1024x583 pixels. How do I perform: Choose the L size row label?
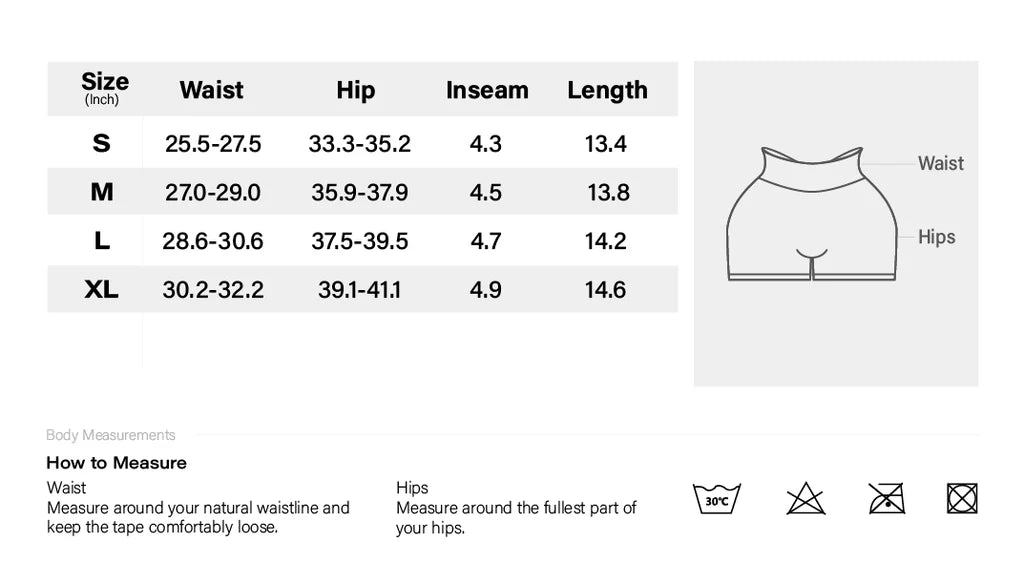click(x=102, y=241)
